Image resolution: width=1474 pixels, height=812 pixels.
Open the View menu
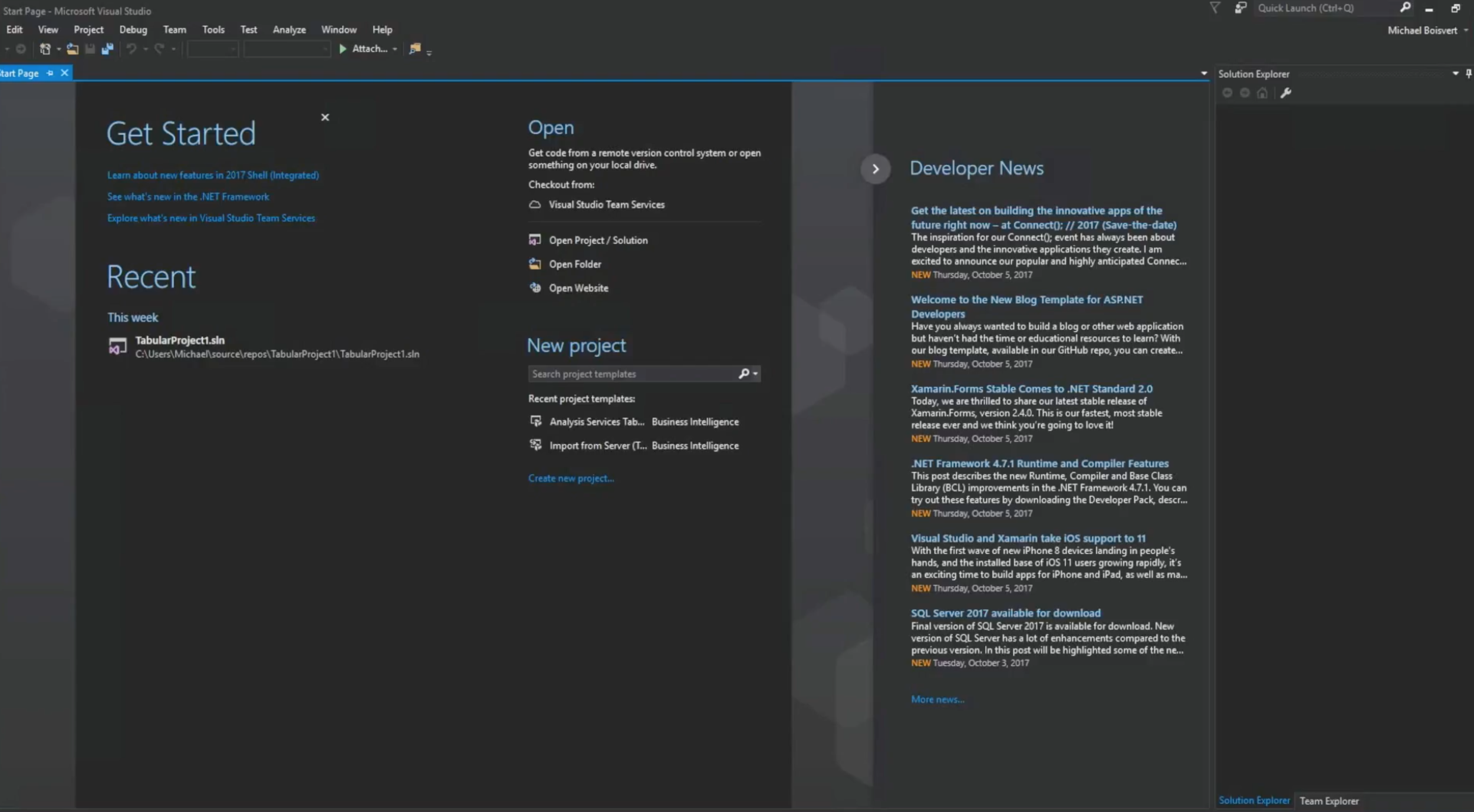(48, 29)
